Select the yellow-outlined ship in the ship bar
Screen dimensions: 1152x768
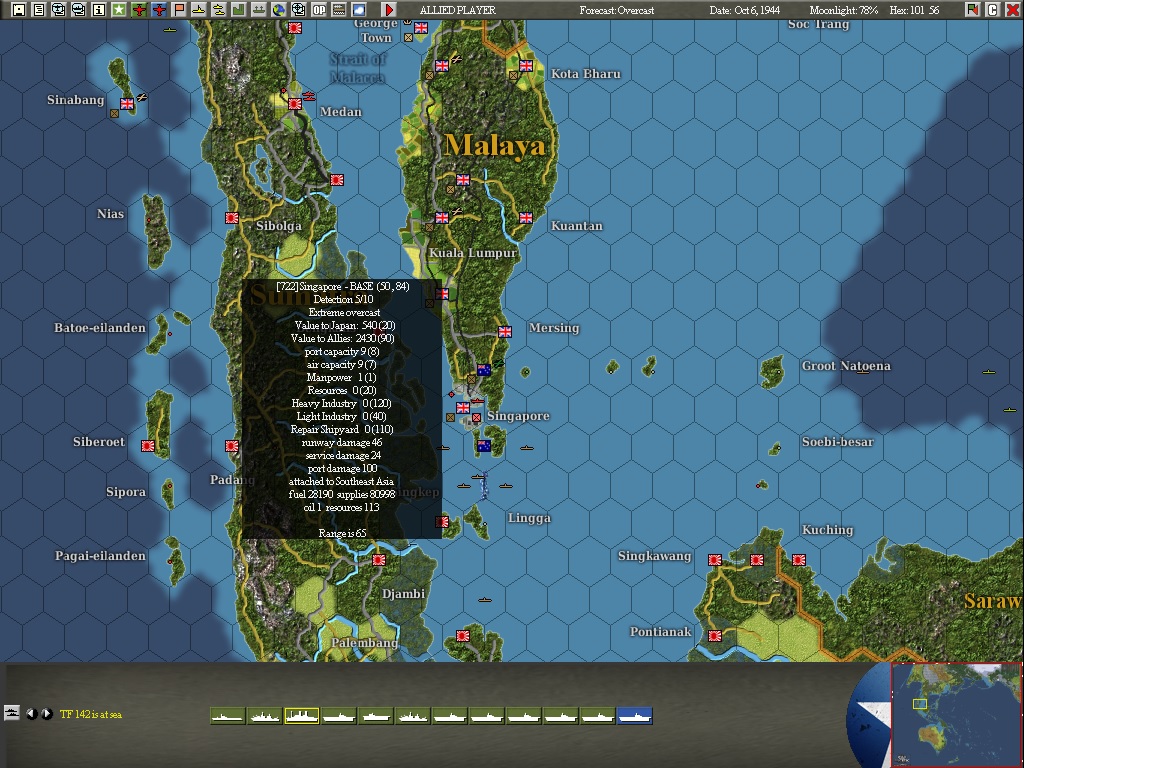point(301,715)
